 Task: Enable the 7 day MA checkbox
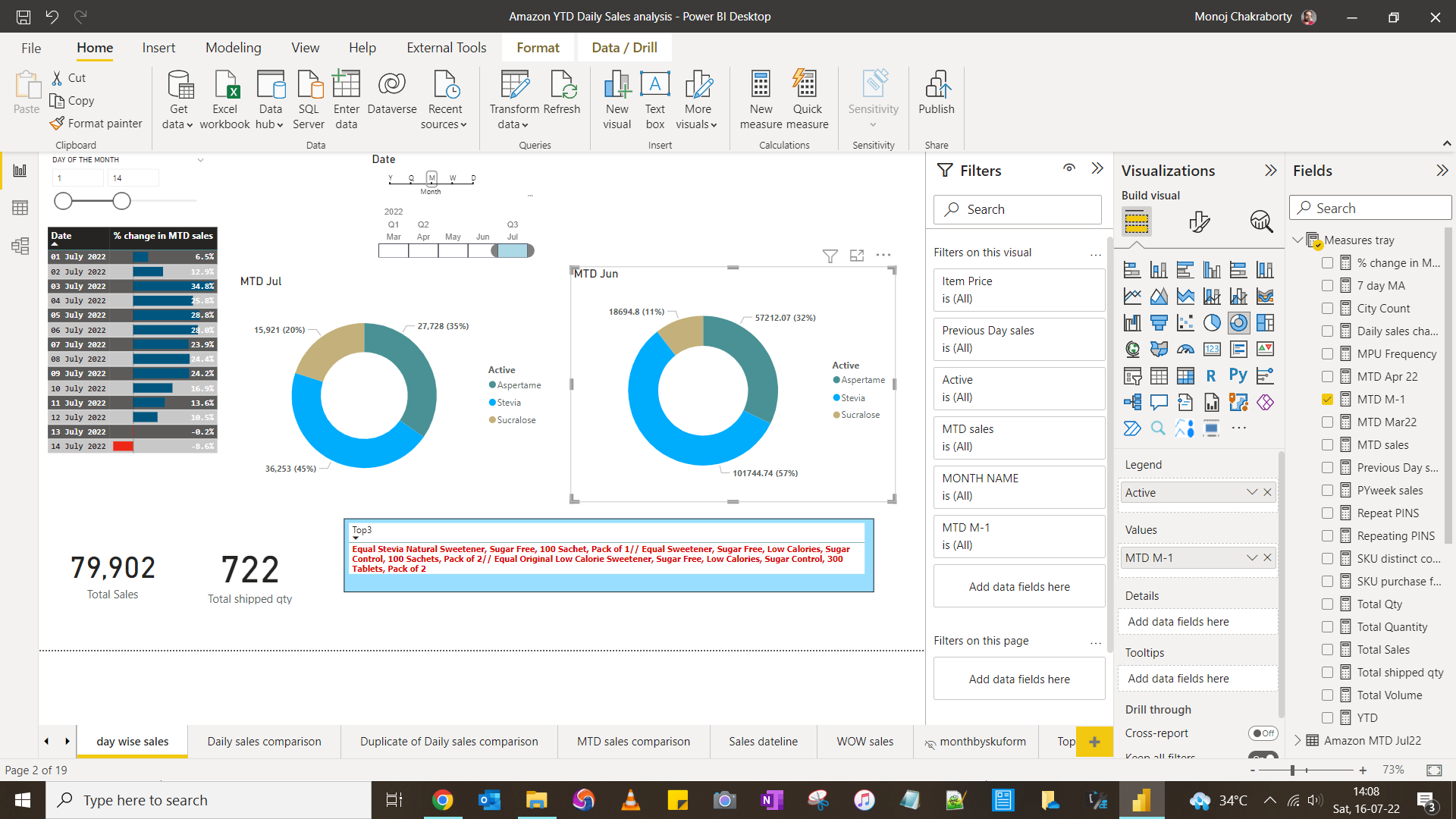pos(1327,285)
